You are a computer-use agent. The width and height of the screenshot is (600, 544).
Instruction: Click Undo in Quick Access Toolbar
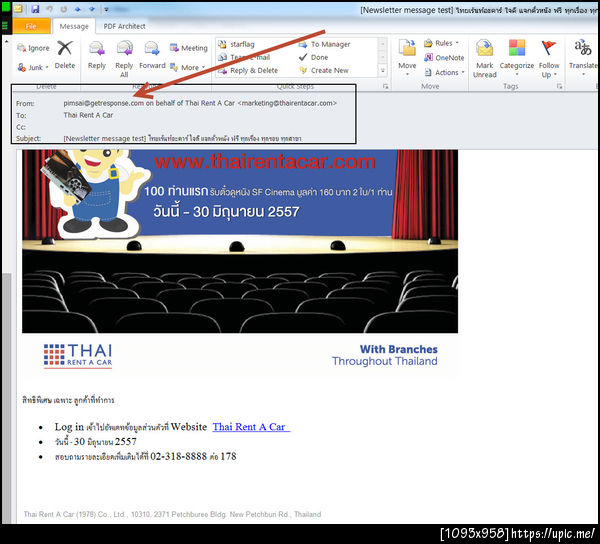click(x=49, y=9)
